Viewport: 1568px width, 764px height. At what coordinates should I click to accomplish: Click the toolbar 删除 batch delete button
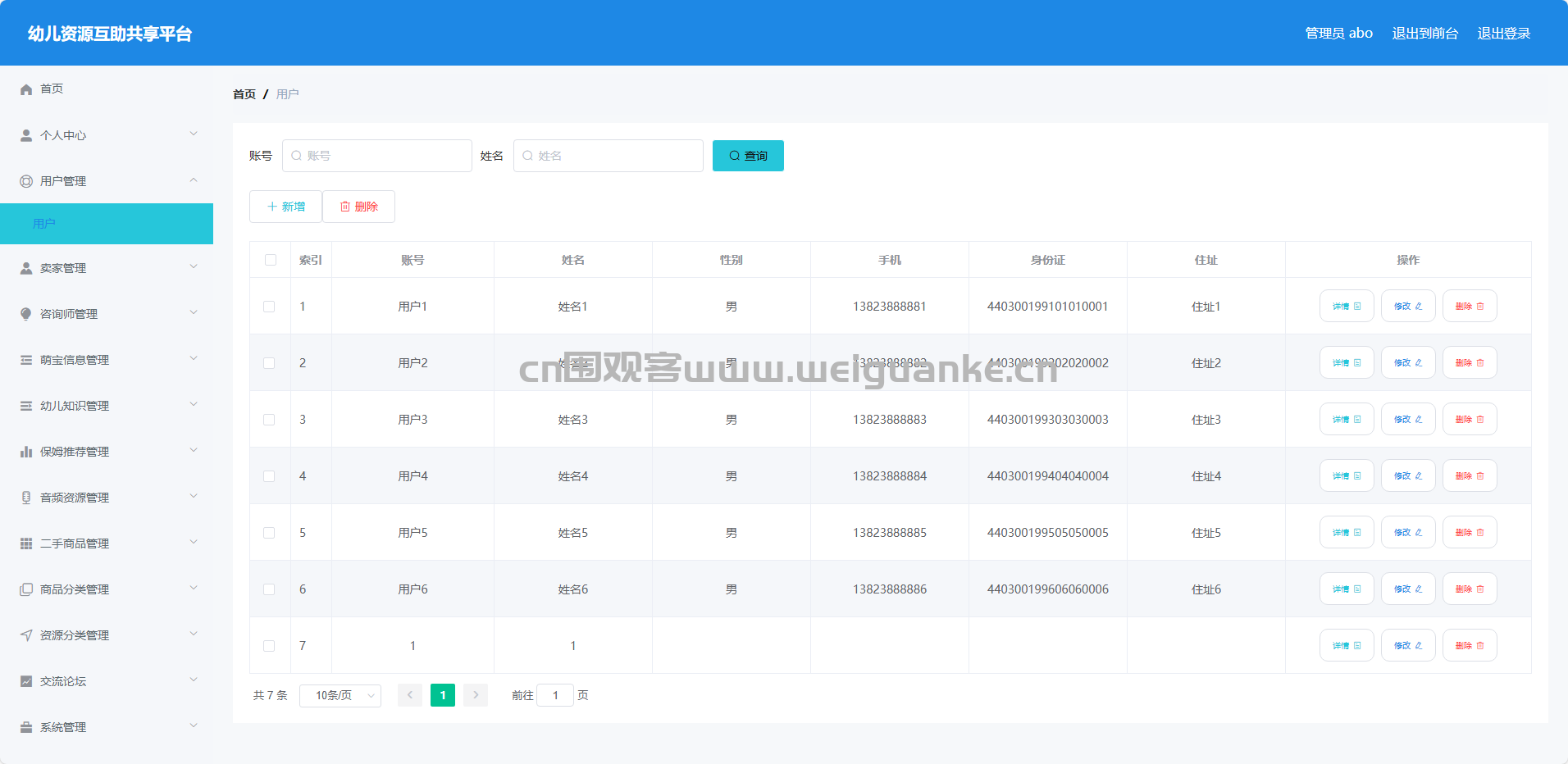point(358,207)
